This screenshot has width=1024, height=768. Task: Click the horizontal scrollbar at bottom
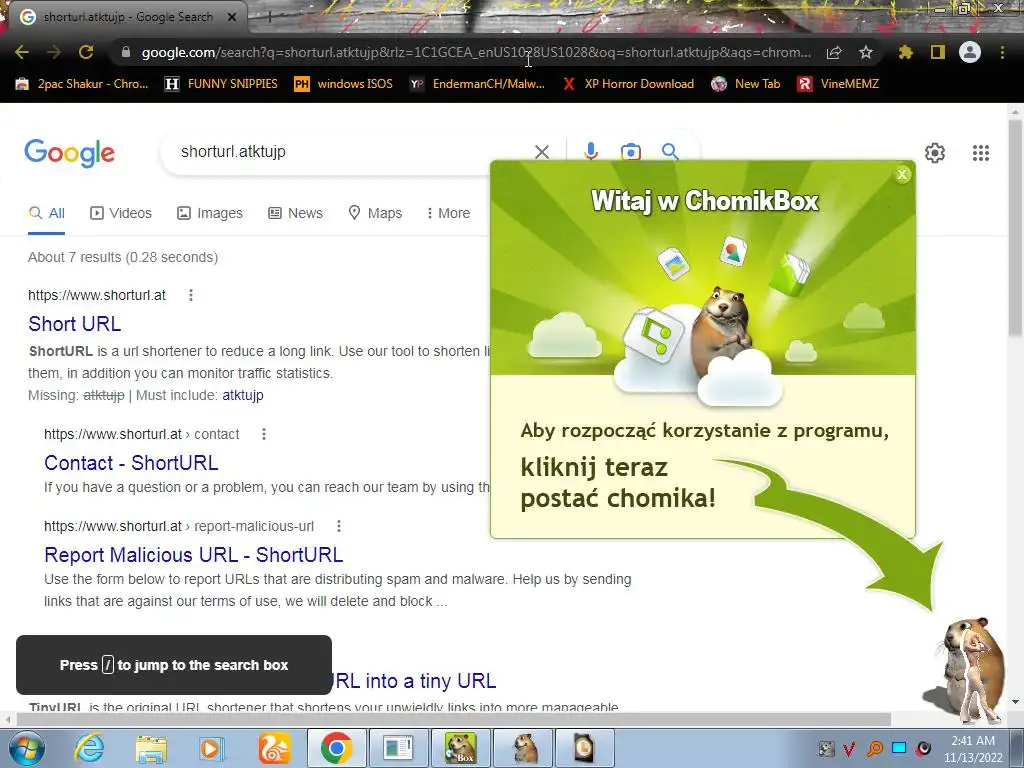[x=453, y=719]
